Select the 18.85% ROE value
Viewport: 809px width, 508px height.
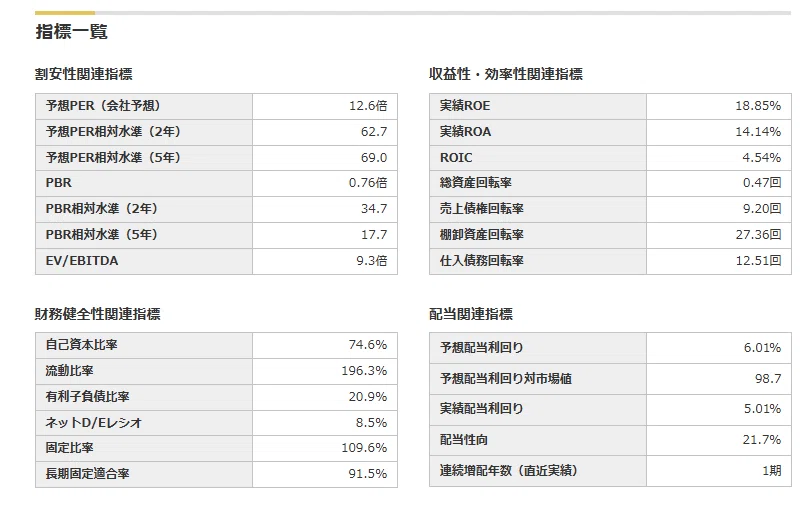pos(758,106)
